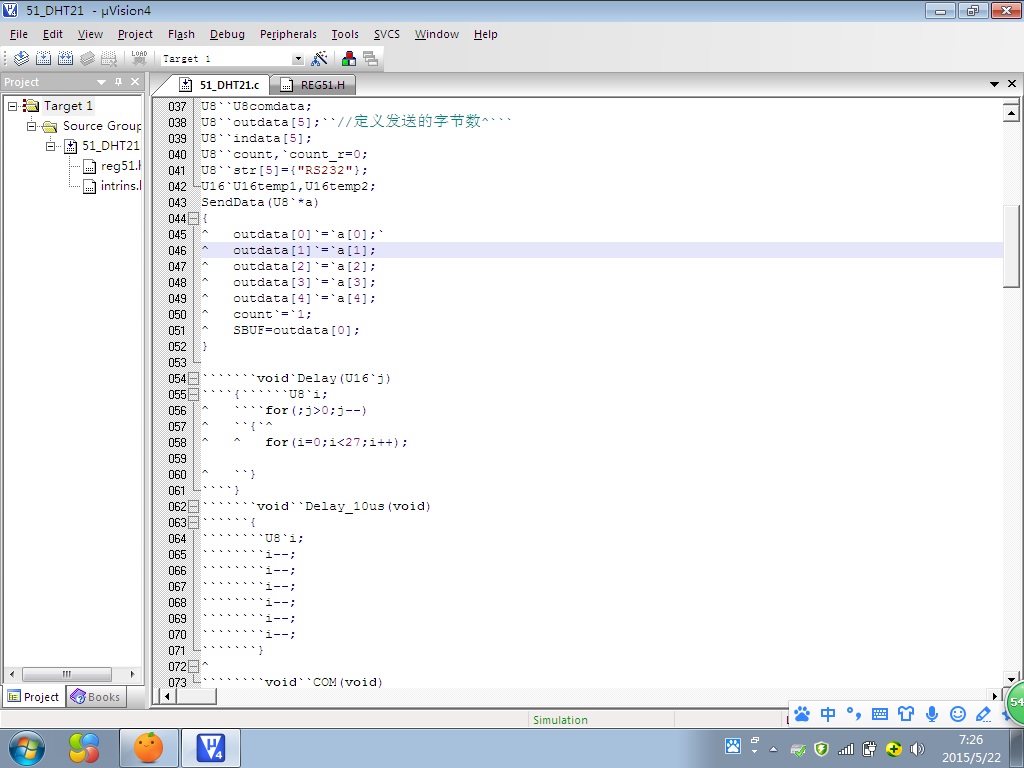Image resolution: width=1024 pixels, height=768 pixels.
Task: Open the Project panel dropdown menu arrow
Action: (101, 82)
